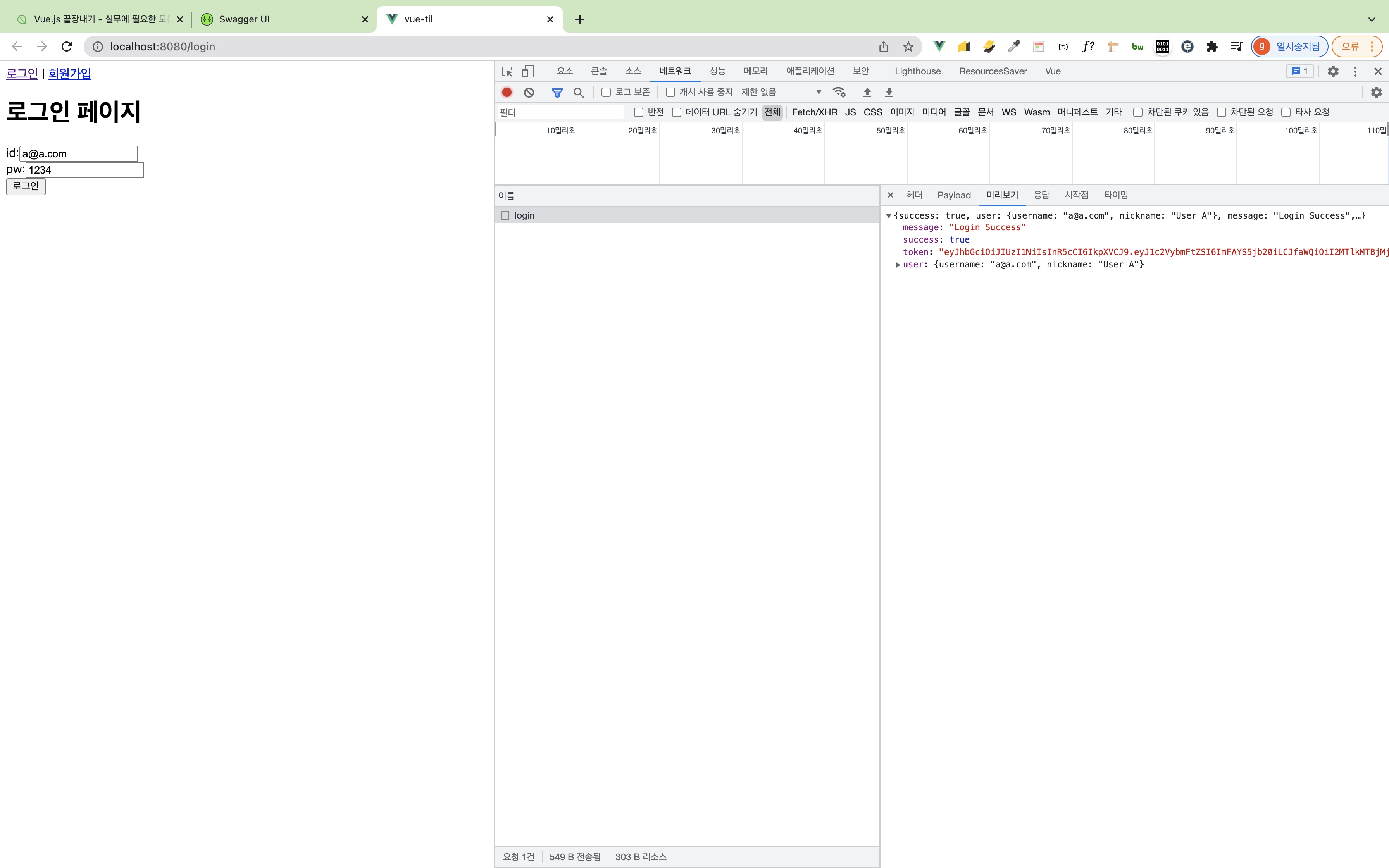Enable the 로그 보존 checkbox
This screenshot has width=1389, height=868.
click(x=606, y=92)
